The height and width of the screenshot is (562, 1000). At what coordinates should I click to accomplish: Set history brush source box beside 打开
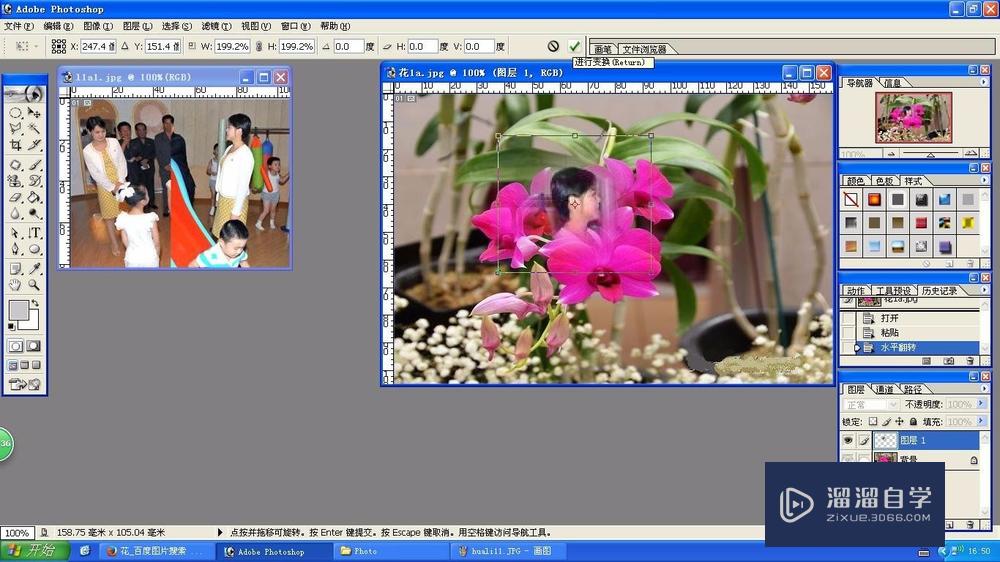click(x=848, y=318)
